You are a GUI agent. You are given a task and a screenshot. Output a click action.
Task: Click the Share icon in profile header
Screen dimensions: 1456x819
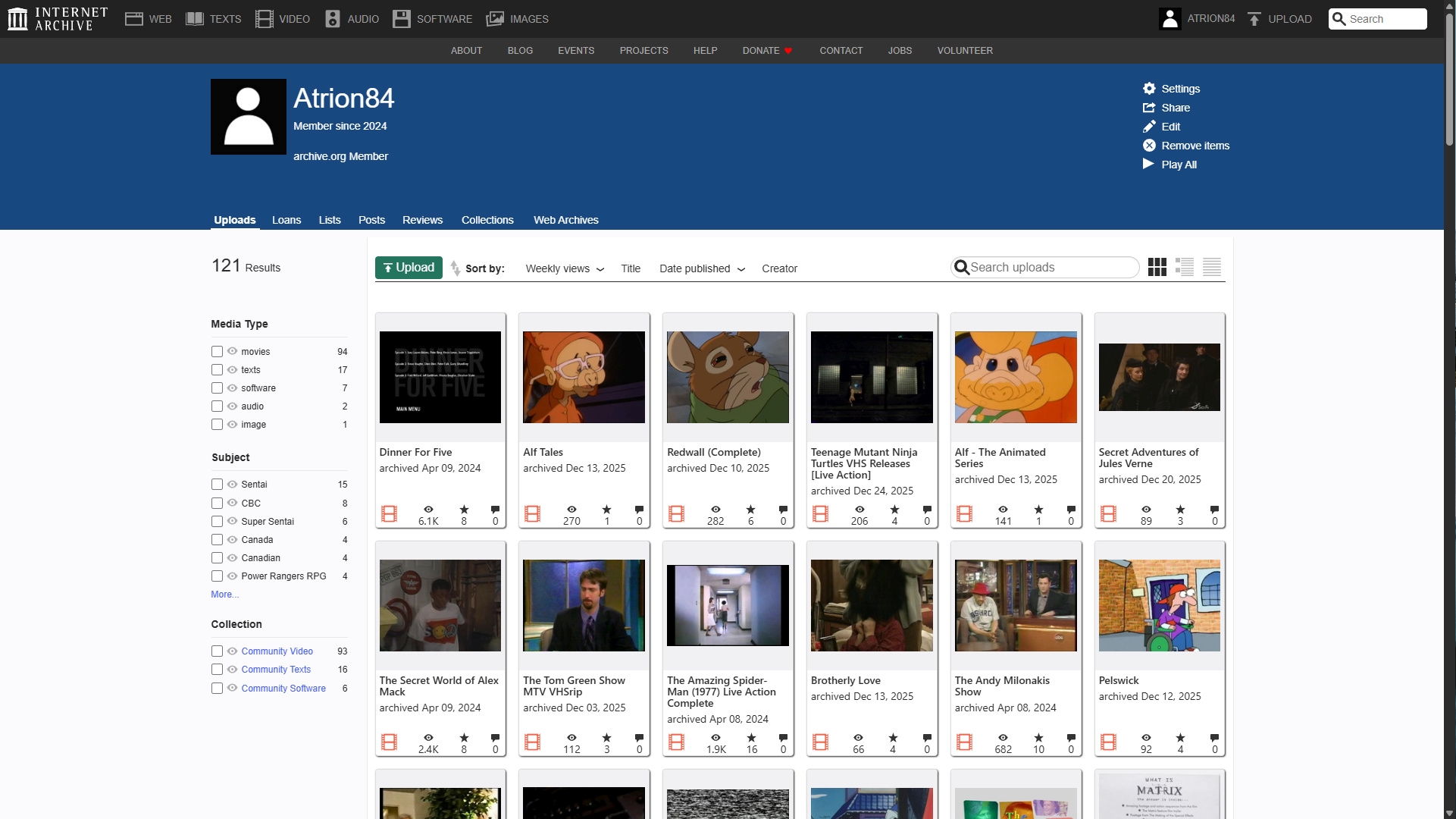click(1149, 108)
